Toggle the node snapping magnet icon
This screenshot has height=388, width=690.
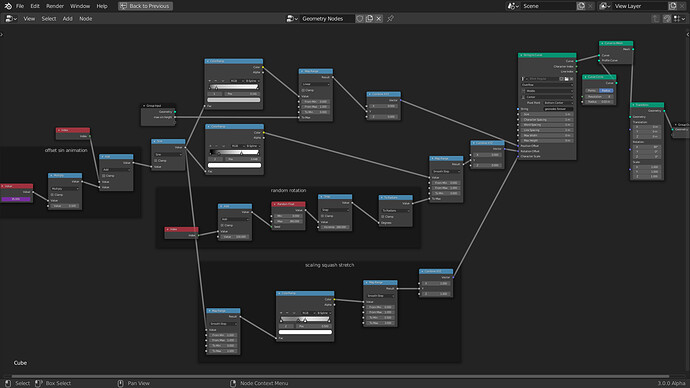click(x=667, y=18)
